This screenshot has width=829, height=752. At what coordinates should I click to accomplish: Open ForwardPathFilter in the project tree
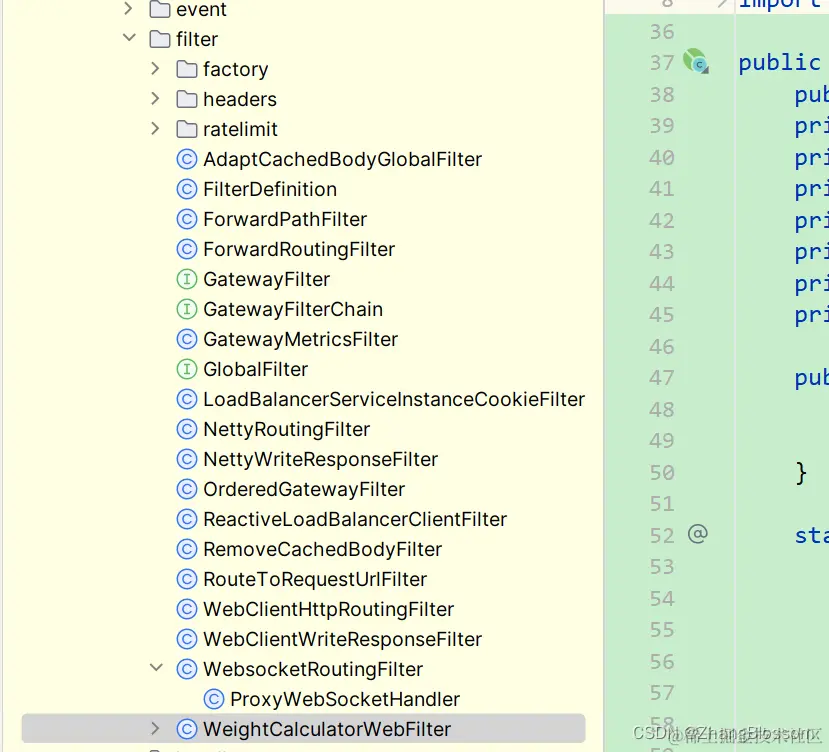click(285, 219)
